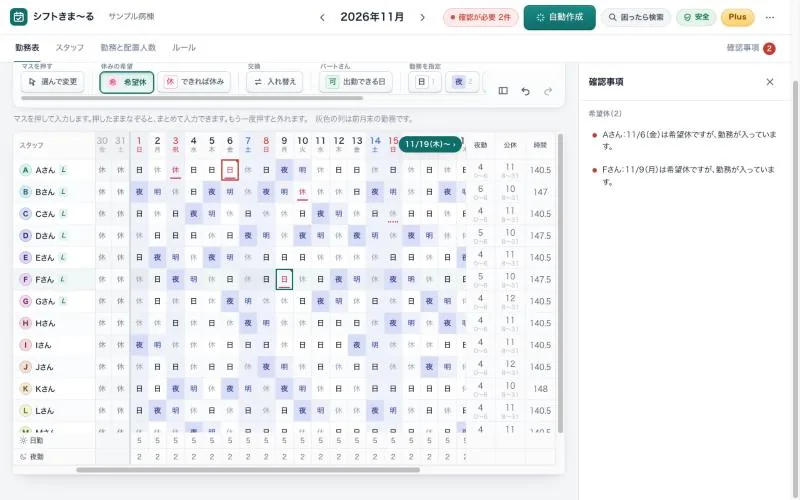Image resolution: width=800 pixels, height=500 pixels.
Task: Toggle the 出勤できる日 mode
Action: [x=356, y=82]
